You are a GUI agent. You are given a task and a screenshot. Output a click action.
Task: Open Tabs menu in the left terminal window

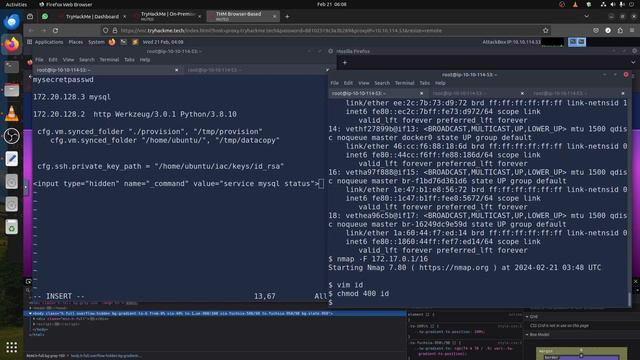(x=129, y=60)
